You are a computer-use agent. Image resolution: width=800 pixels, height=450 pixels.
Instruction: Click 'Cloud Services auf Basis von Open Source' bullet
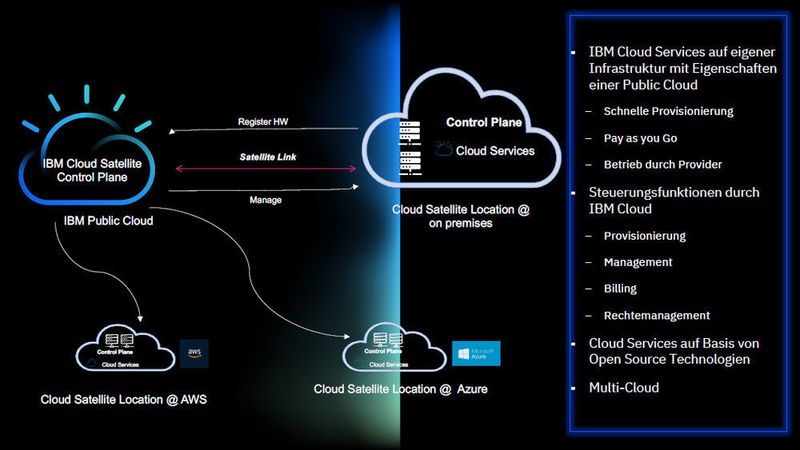tap(674, 351)
